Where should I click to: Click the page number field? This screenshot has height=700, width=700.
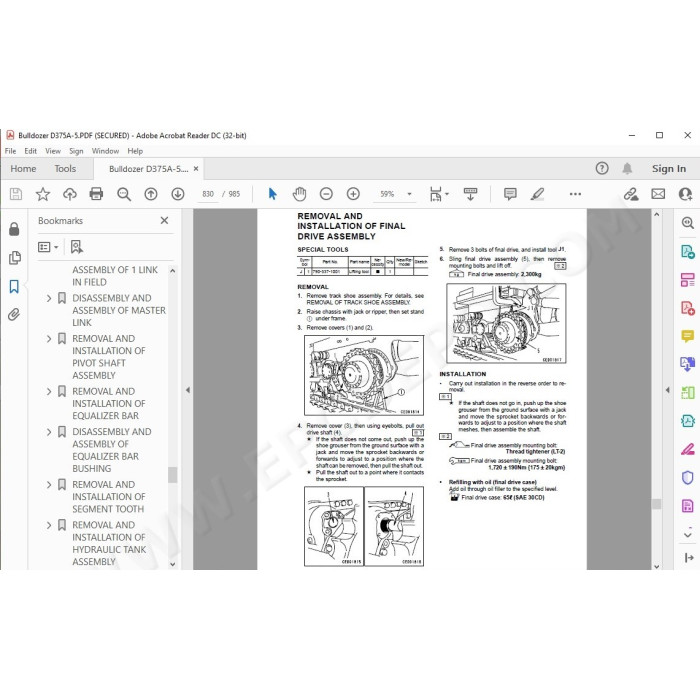(x=208, y=194)
